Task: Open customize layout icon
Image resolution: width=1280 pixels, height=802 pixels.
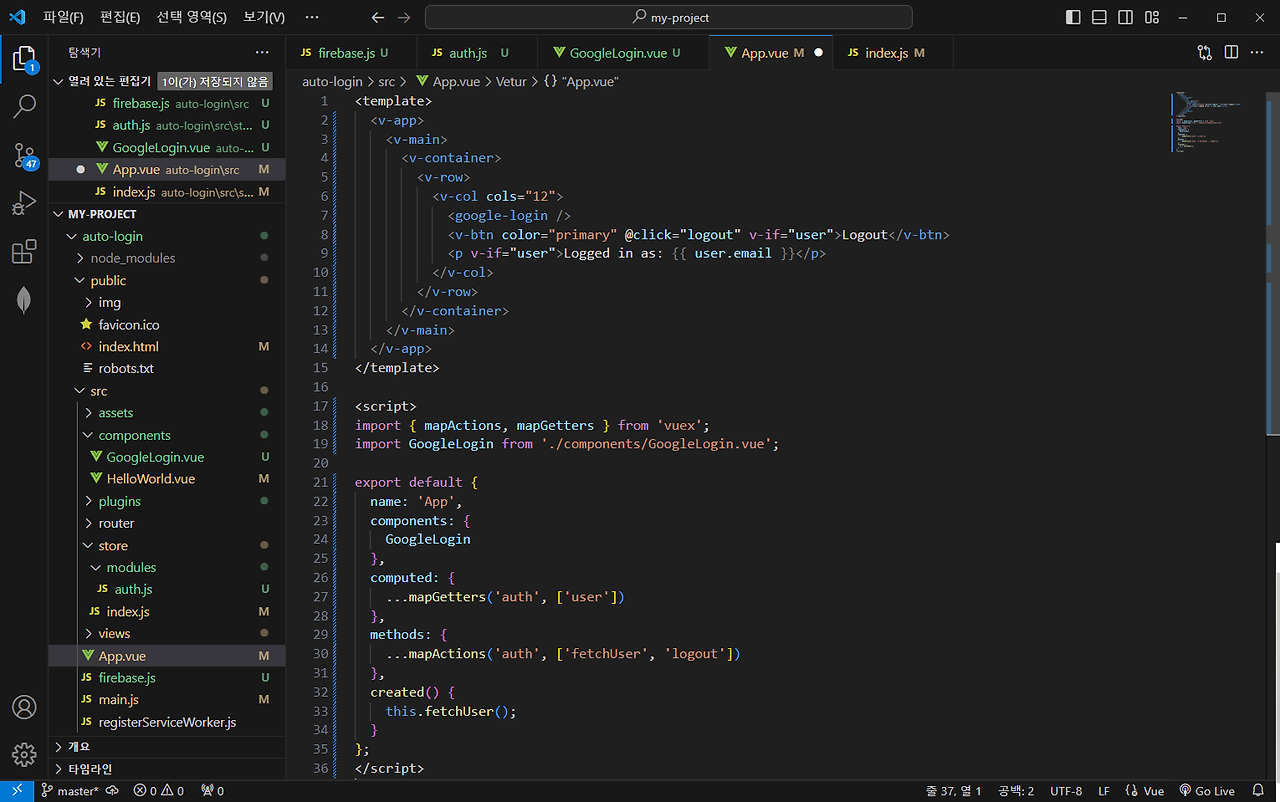Action: click(x=1152, y=17)
